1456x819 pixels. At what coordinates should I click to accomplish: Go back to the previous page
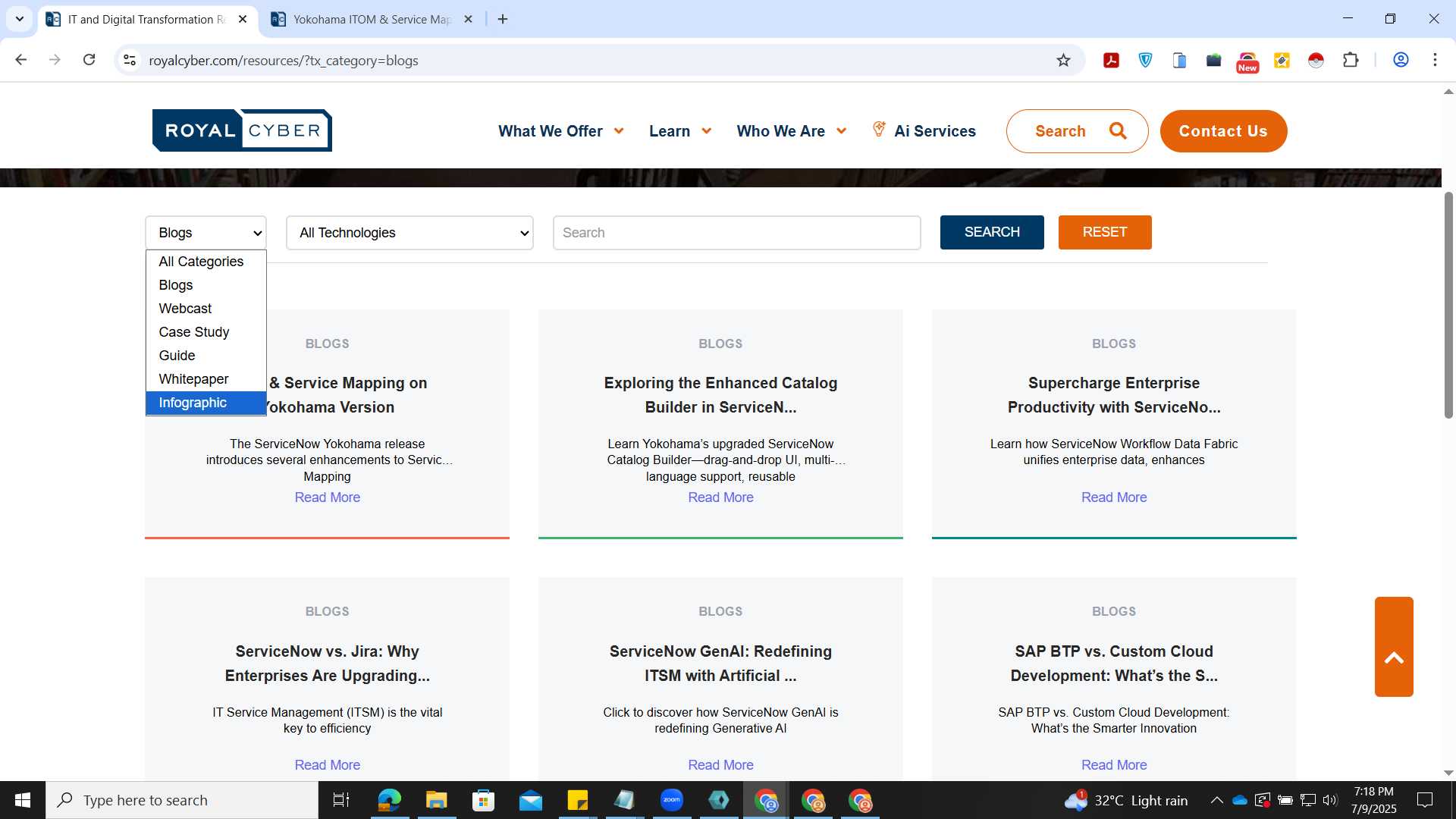(21, 60)
